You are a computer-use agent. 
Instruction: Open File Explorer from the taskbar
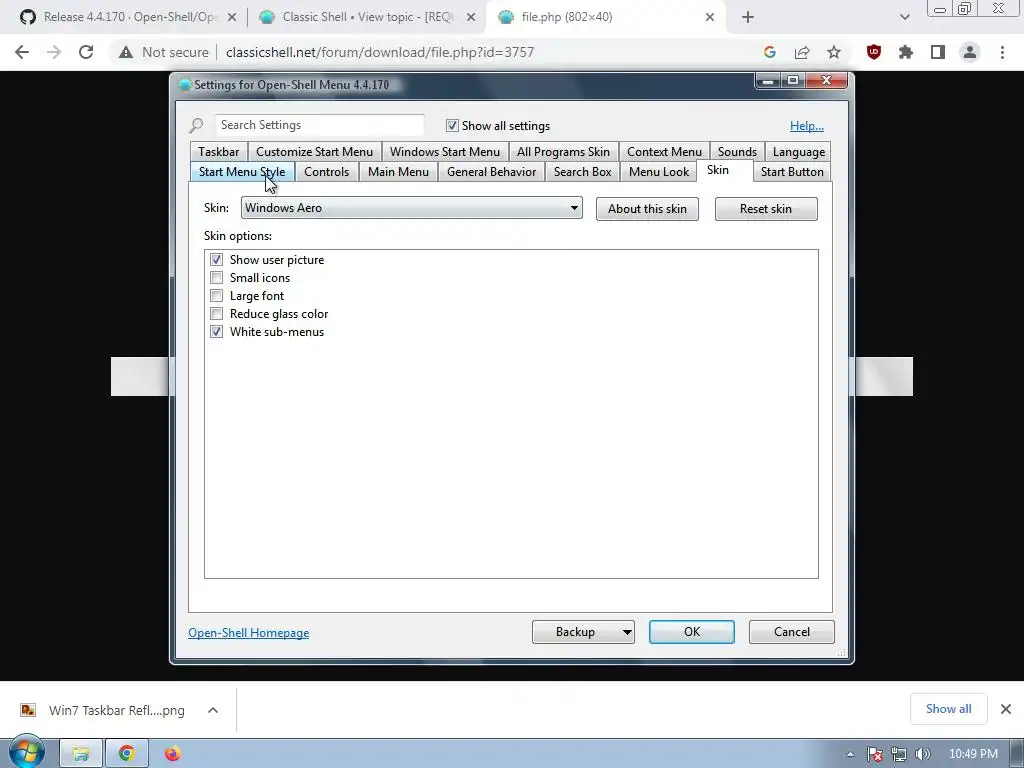click(81, 754)
